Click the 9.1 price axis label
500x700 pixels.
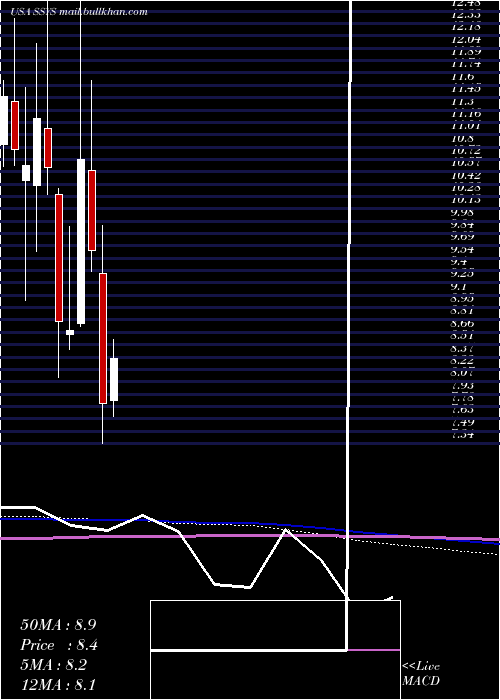[460, 287]
